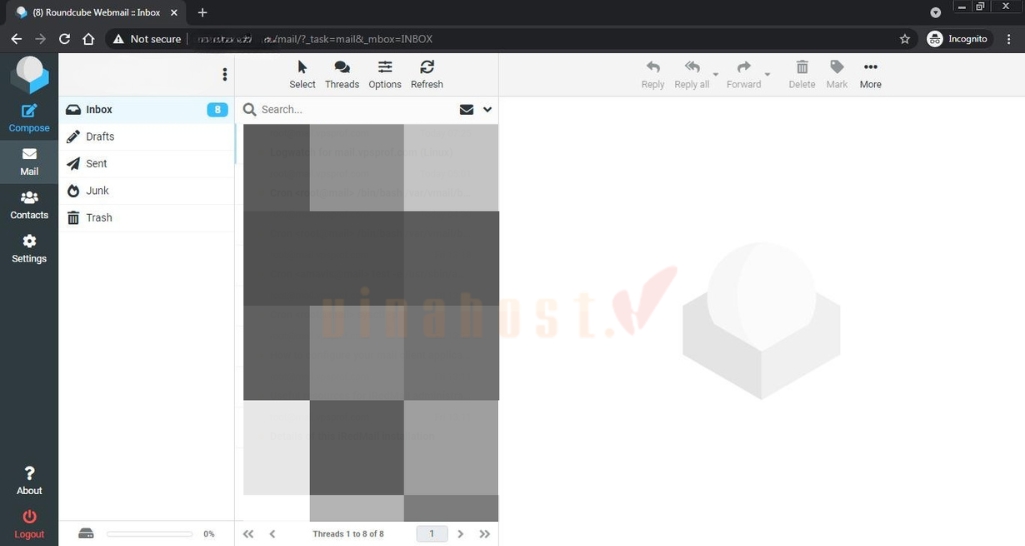Open the Inbox folder
Viewport: 1025px width, 546px height.
point(146,109)
